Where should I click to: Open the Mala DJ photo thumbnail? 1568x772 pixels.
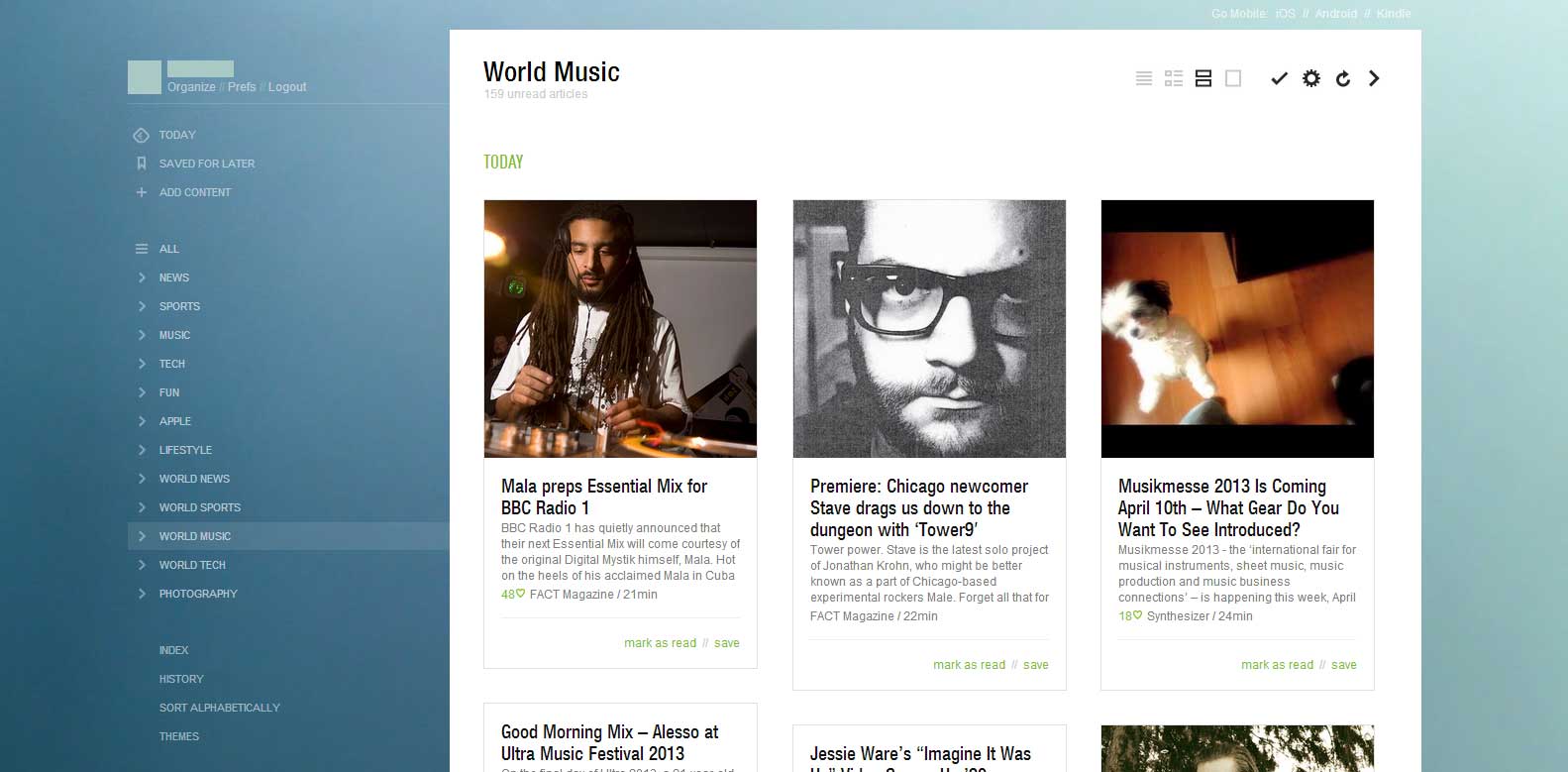(620, 329)
